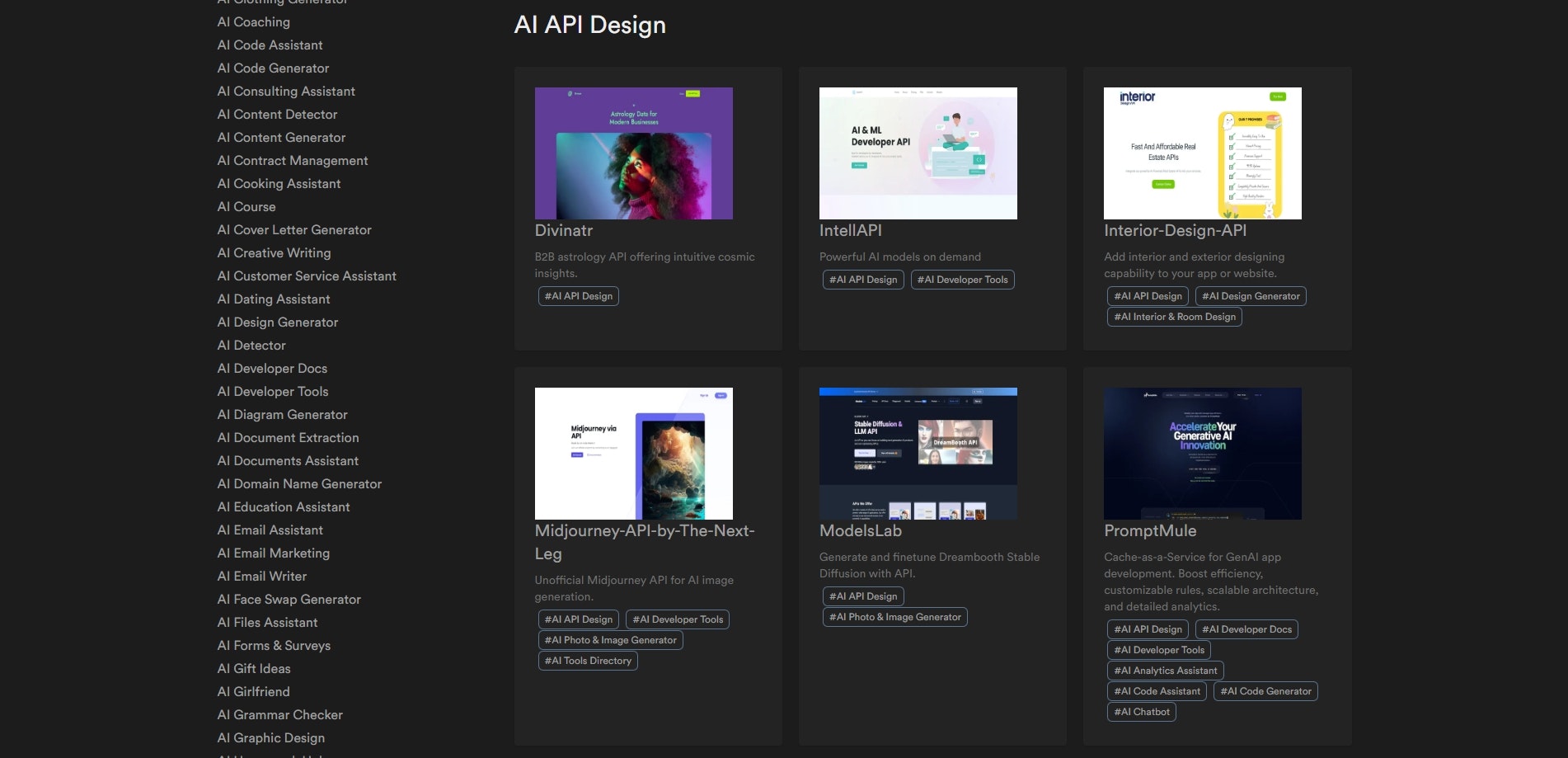Screen dimensions: 1568x758
Task: Go to AI Gift Ideas category
Action: point(254,669)
